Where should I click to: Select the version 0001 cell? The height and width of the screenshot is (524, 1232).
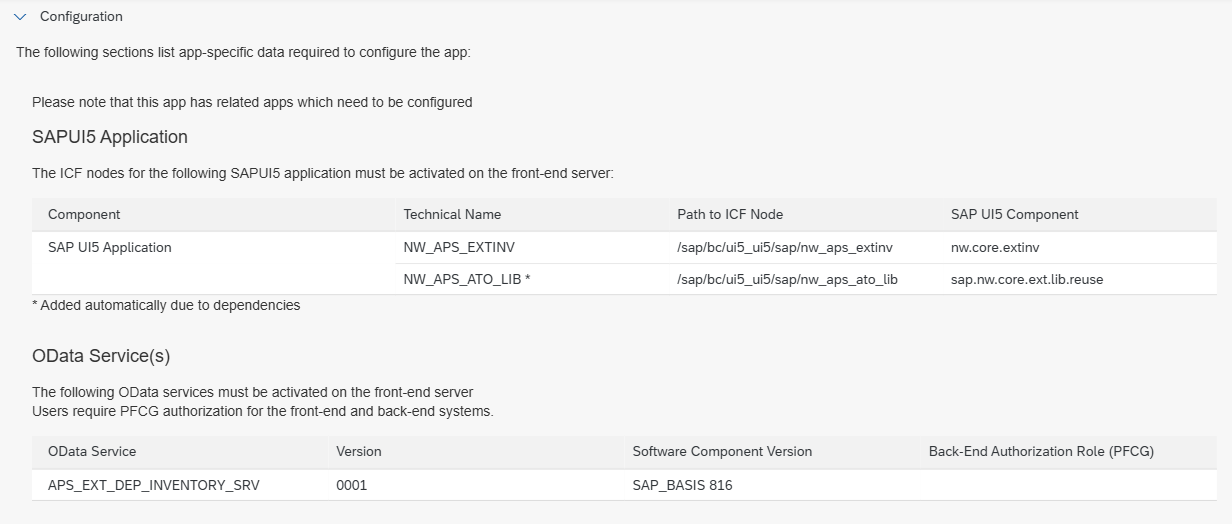[352, 485]
